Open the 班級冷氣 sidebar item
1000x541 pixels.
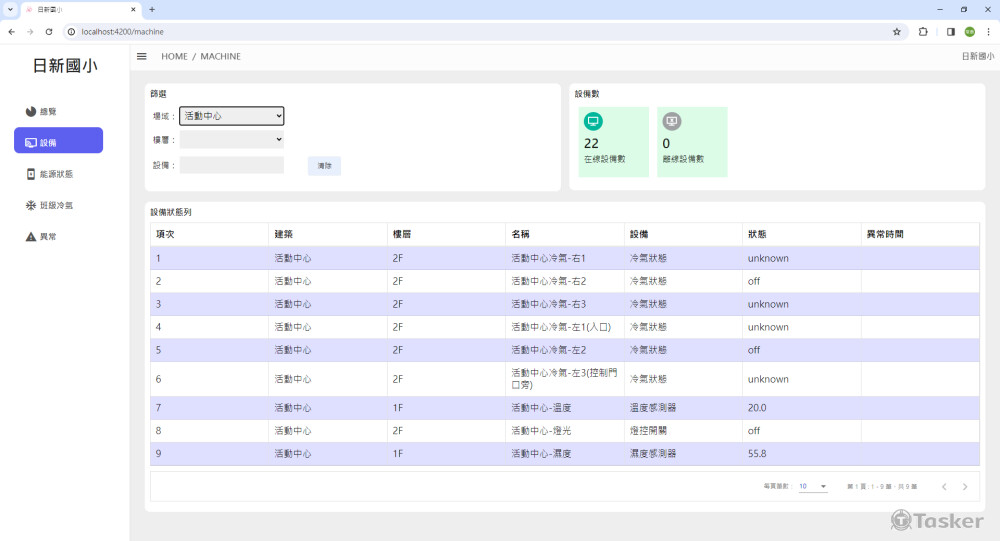(56, 205)
